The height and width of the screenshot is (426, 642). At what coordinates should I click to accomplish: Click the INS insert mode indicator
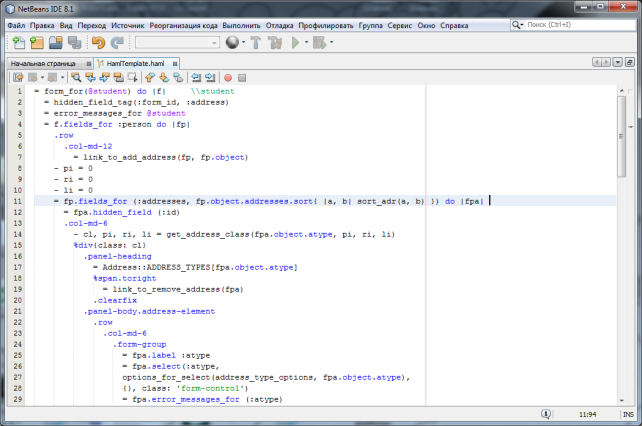click(x=628, y=415)
